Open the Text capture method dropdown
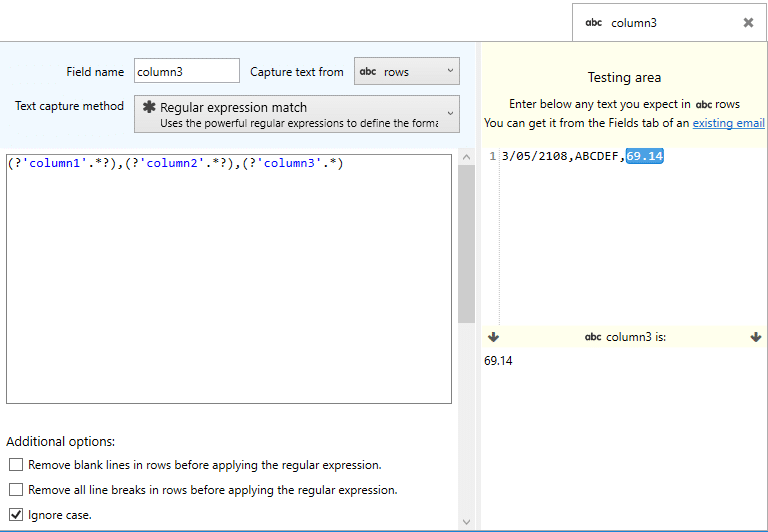768x532 pixels. pos(297,114)
